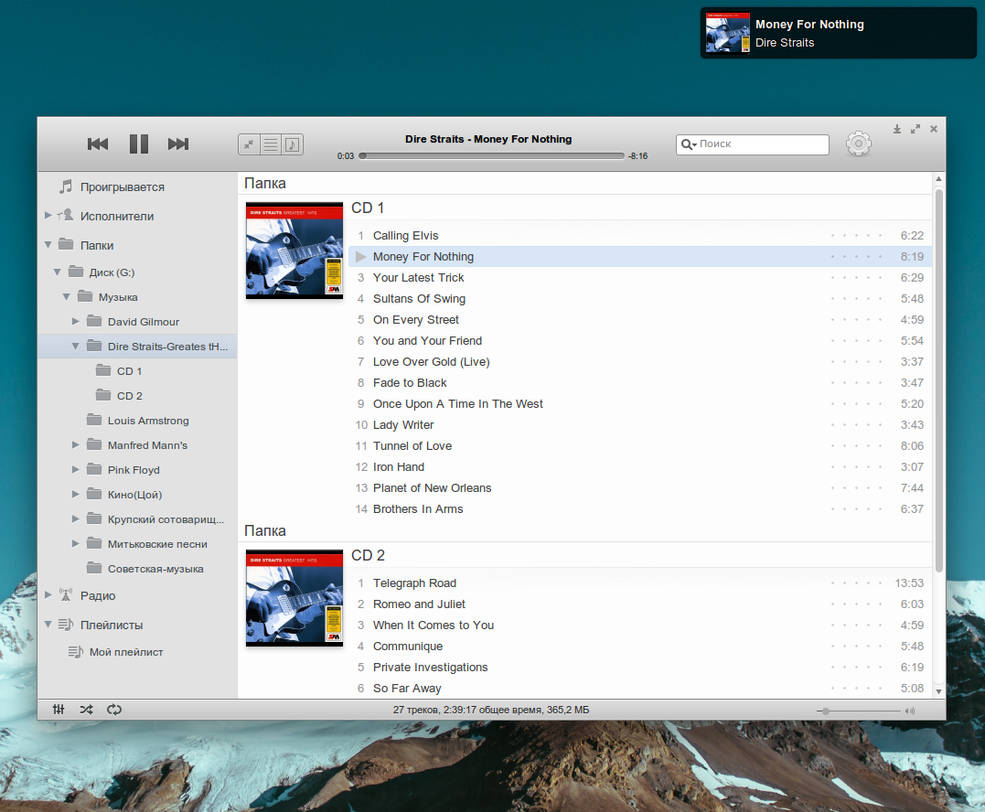The width and height of the screenshot is (985, 812).
Task: Click the Money For Nothing desktop notification
Action: (838, 33)
